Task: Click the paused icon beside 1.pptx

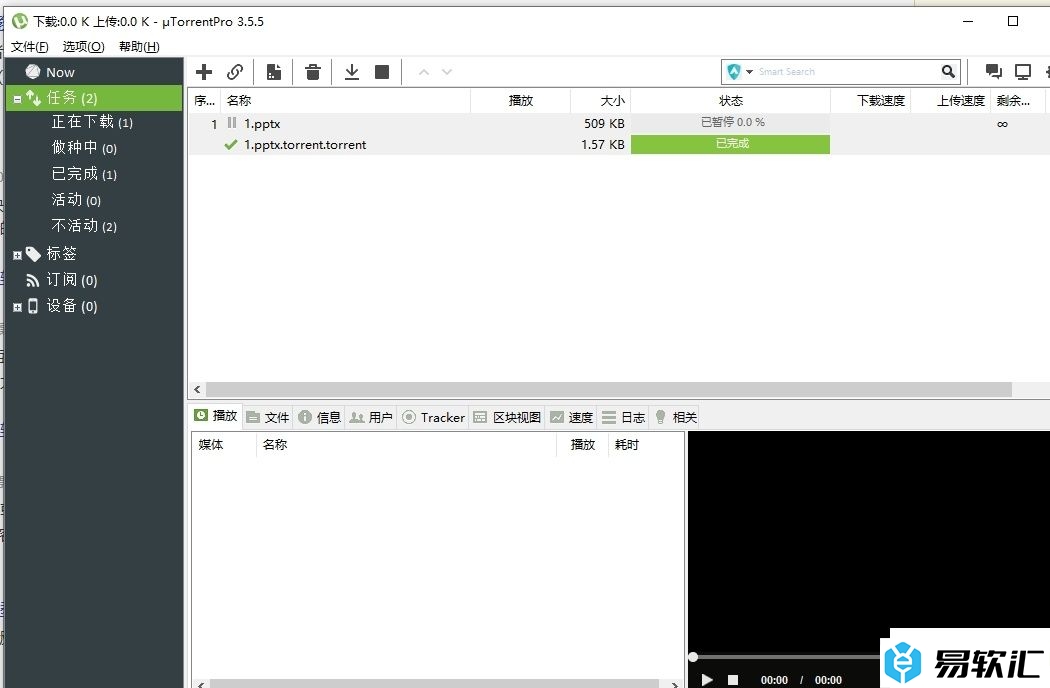Action: (232, 123)
